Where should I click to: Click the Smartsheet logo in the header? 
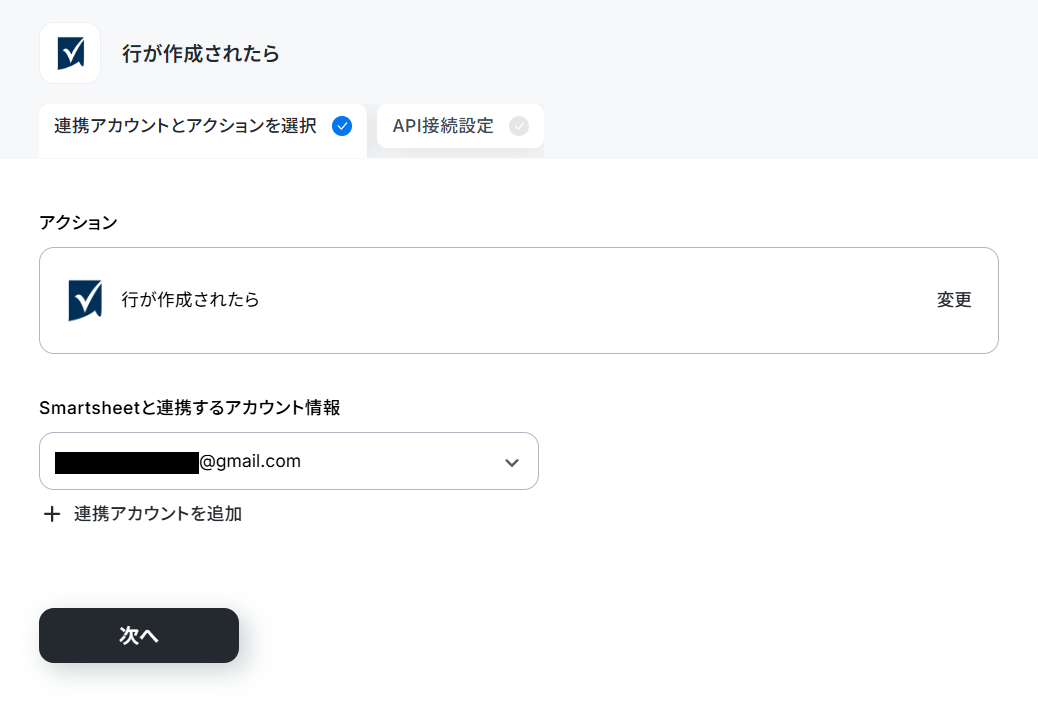(x=70, y=53)
